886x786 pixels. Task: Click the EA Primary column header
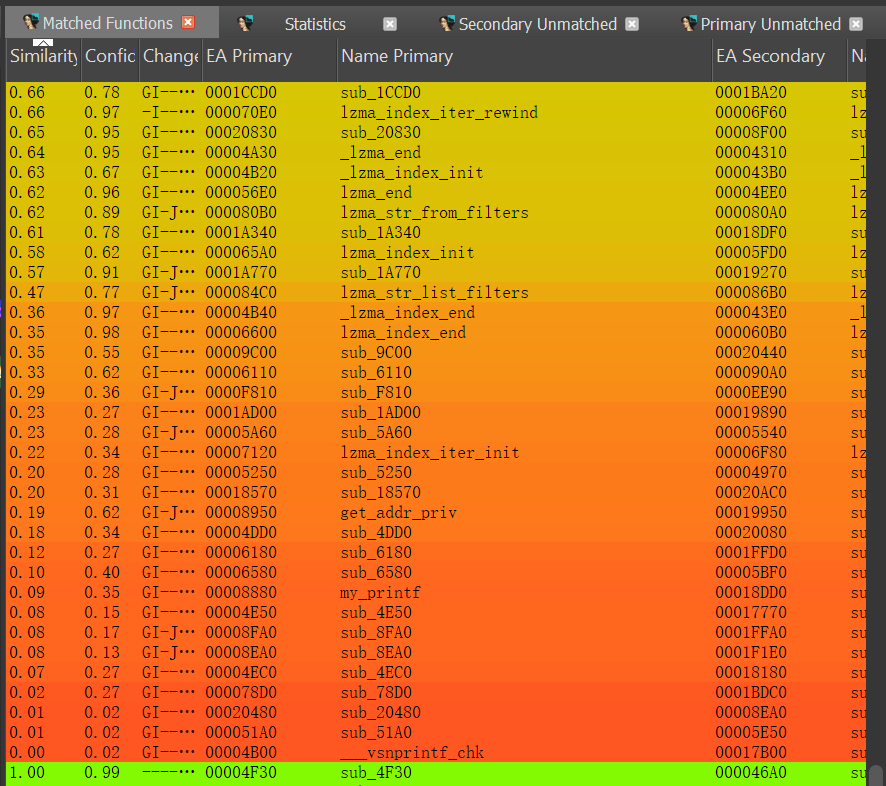(248, 57)
